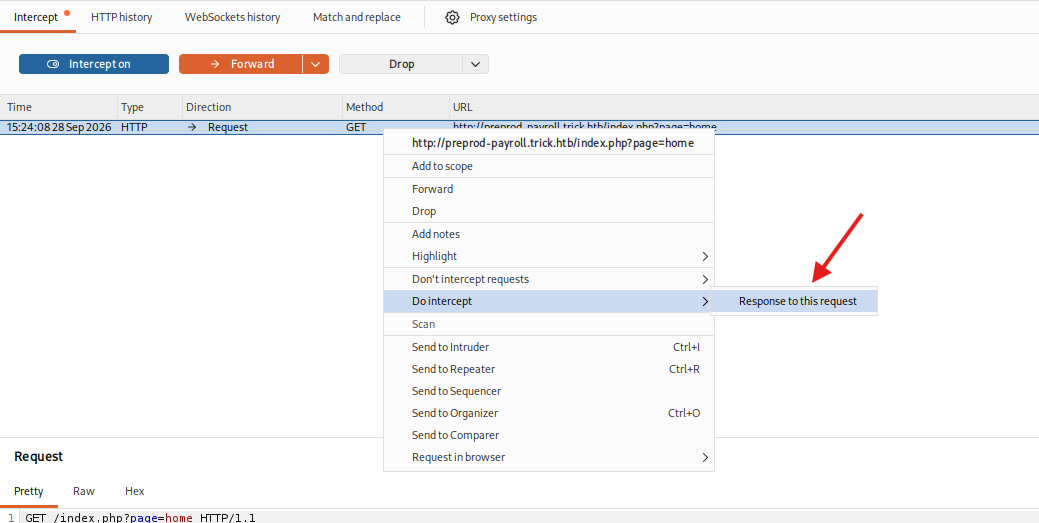Open the WebSockets history tab

(233, 17)
